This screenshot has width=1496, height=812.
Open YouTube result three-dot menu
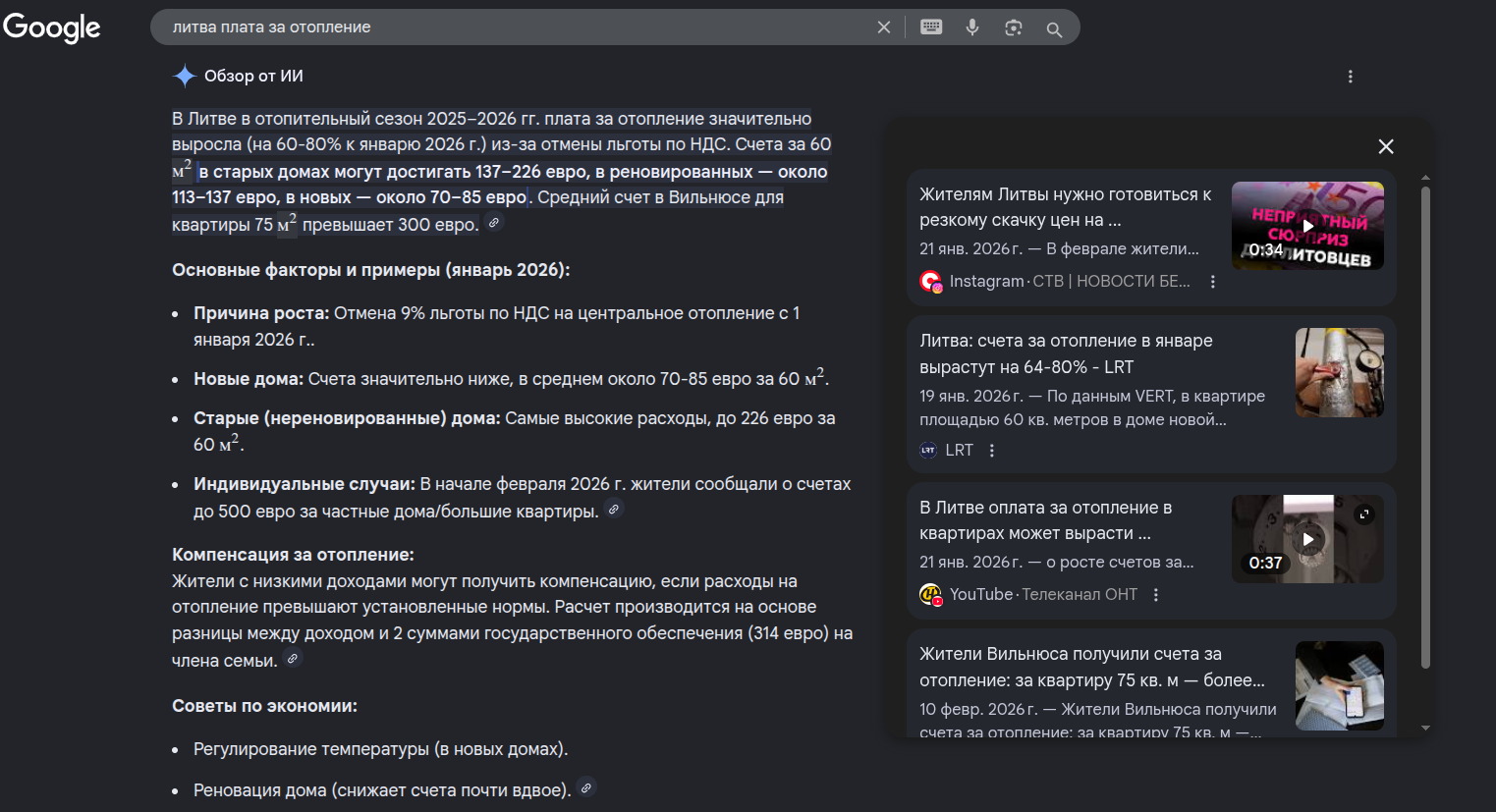coord(1156,595)
